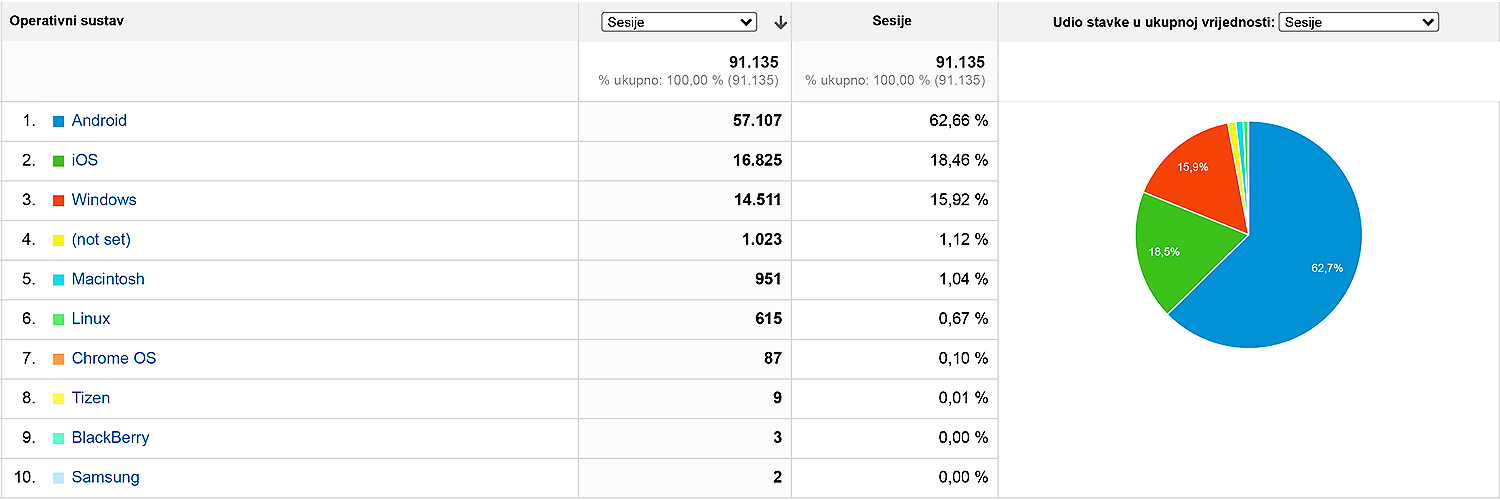Click the Tizen operating system link

click(x=91, y=398)
